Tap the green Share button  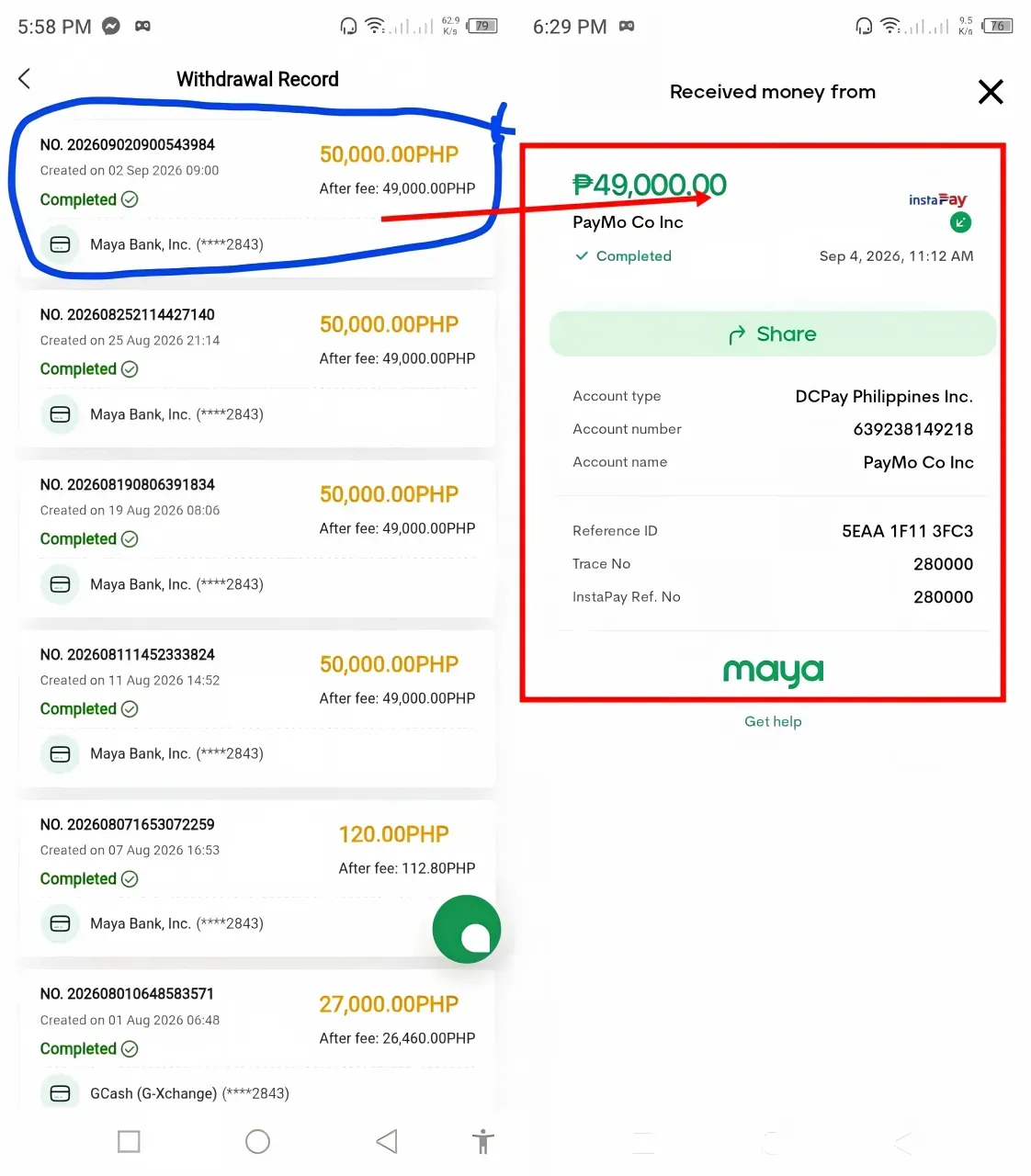[x=773, y=334]
